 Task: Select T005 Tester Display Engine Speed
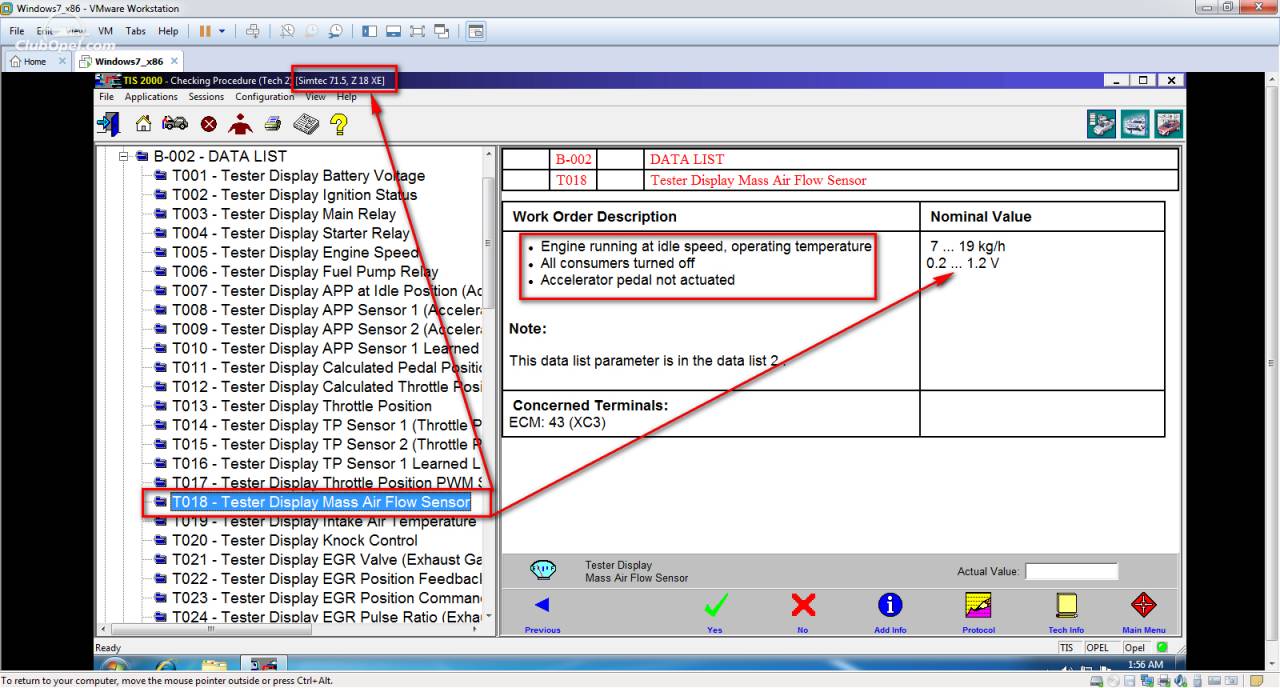(296, 252)
